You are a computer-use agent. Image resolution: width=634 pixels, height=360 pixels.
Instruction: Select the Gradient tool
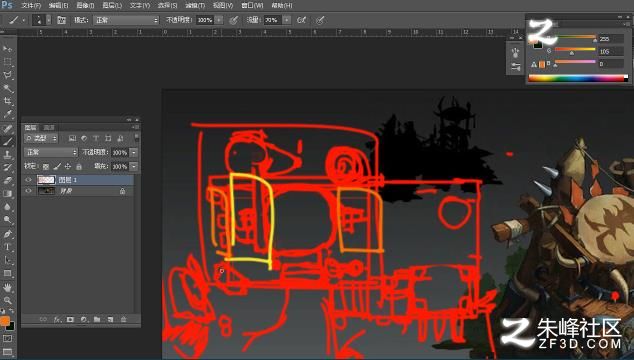click(x=7, y=194)
